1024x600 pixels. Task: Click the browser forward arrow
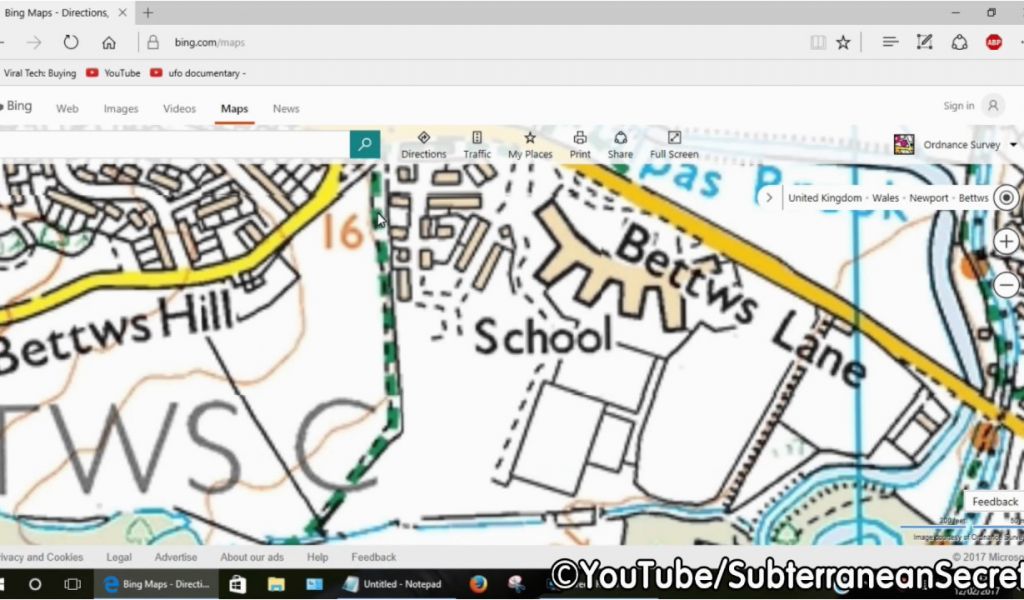point(34,42)
